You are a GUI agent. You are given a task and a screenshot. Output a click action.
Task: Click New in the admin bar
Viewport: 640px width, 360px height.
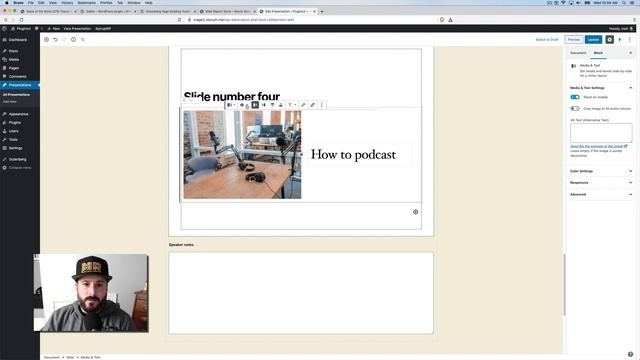pyautogui.click(x=53, y=29)
